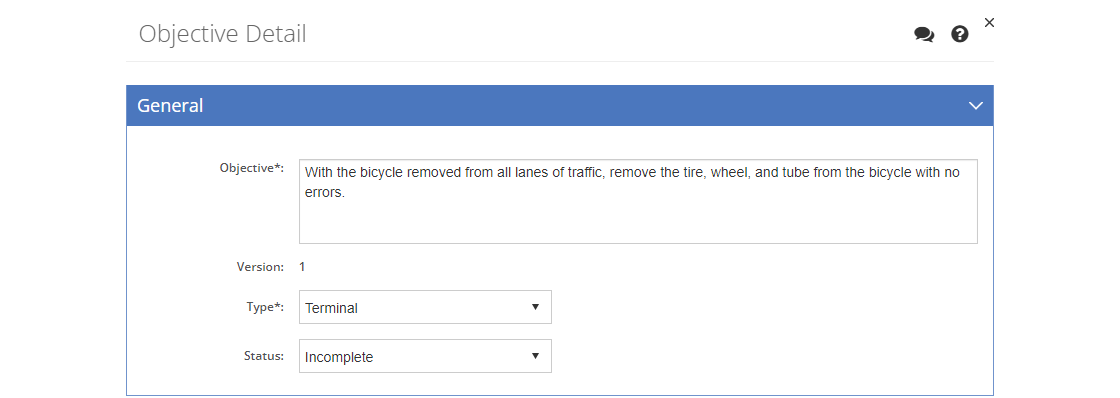Open help via the question mark icon

[960, 34]
